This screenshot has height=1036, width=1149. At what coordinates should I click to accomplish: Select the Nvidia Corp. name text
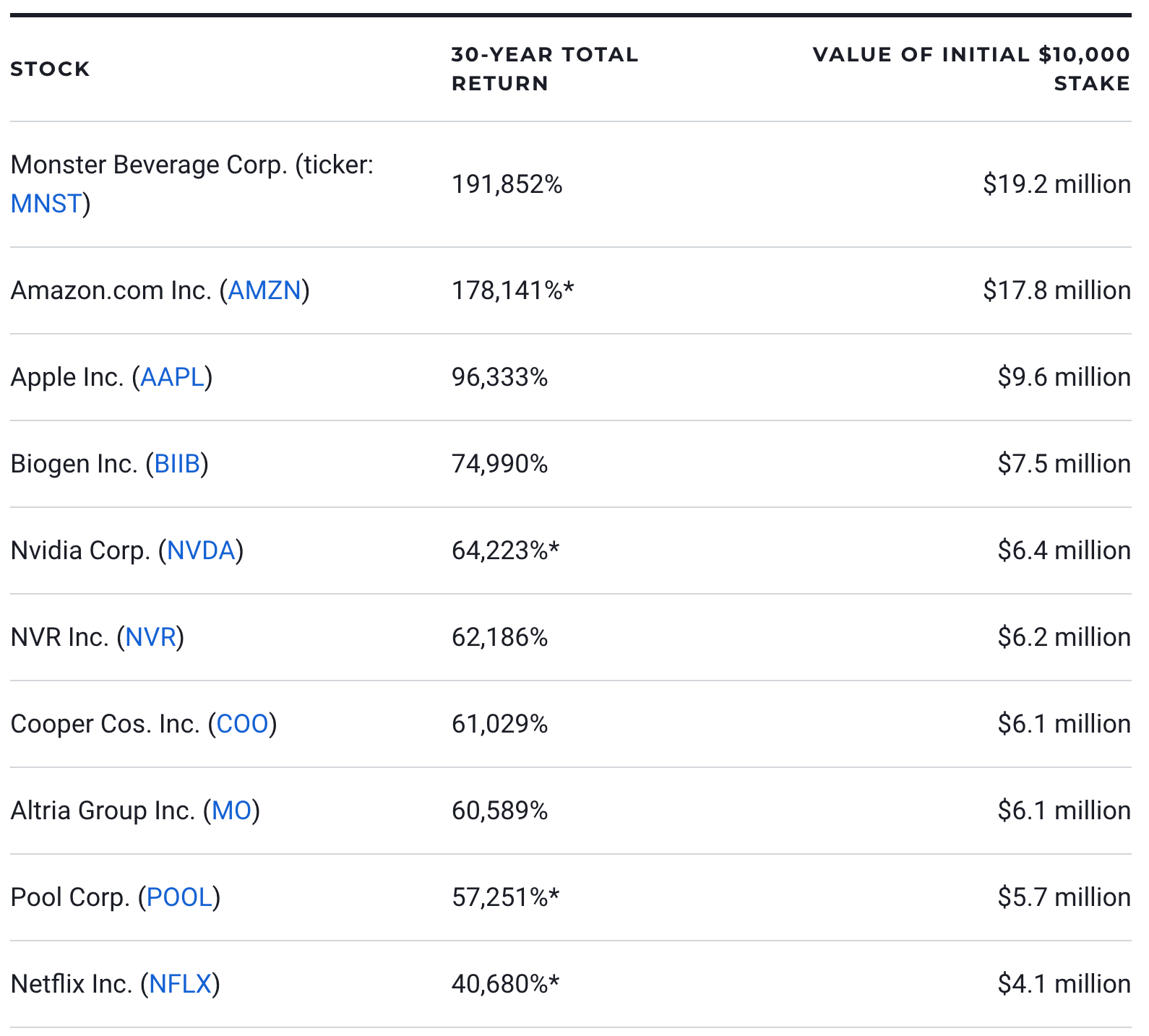[x=80, y=551]
